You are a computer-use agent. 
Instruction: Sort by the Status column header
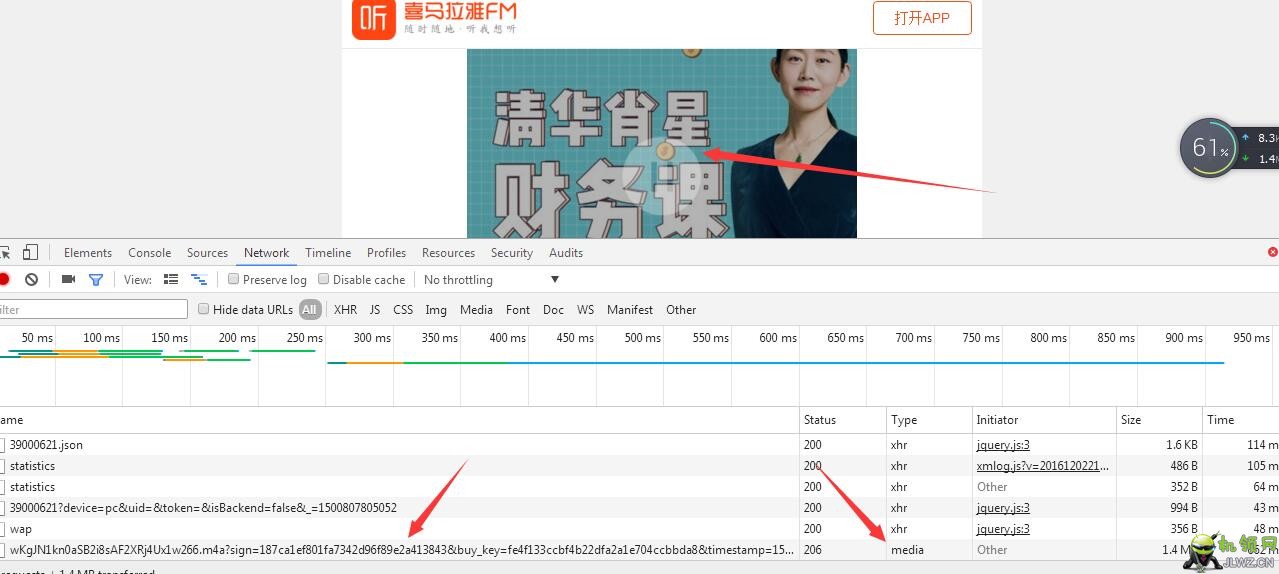(843, 420)
